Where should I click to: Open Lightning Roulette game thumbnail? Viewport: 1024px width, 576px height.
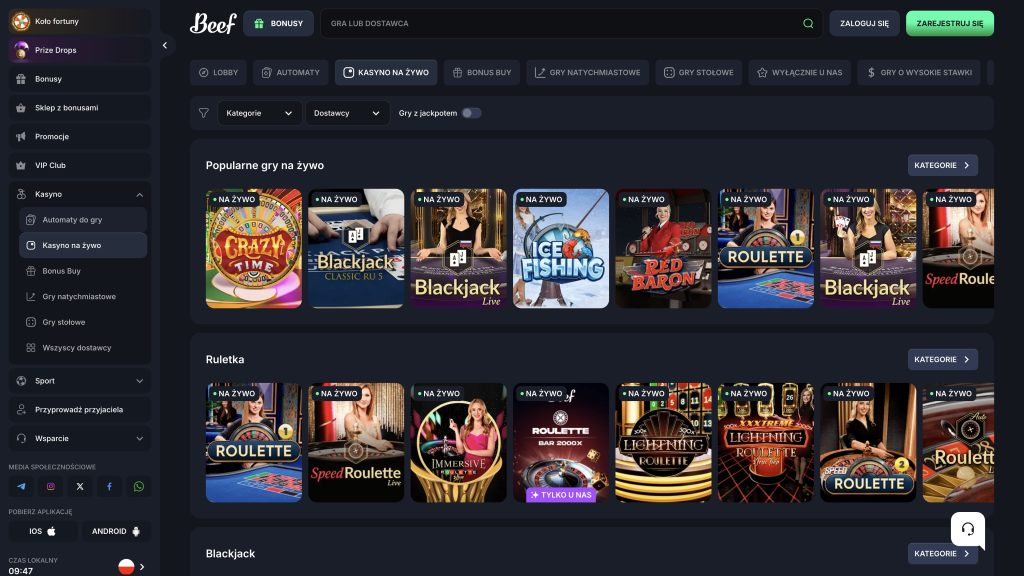coord(664,443)
